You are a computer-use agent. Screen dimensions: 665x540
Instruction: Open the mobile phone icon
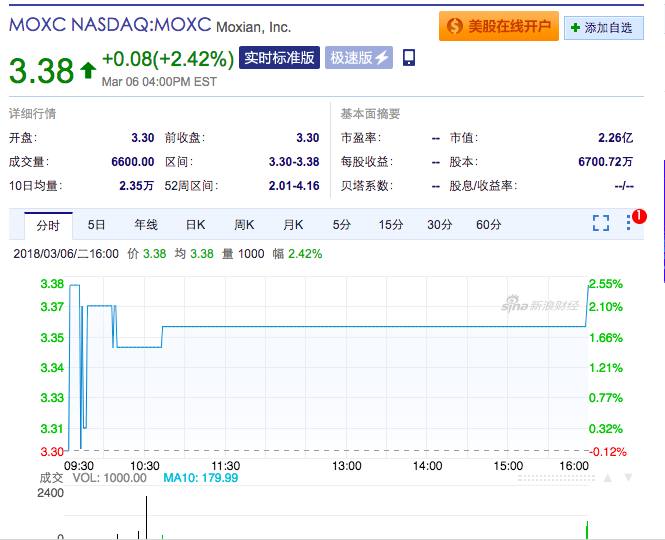409,58
